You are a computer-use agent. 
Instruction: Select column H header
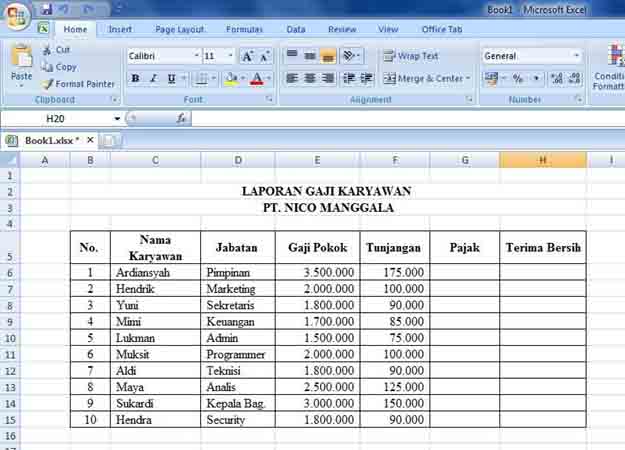(543, 160)
